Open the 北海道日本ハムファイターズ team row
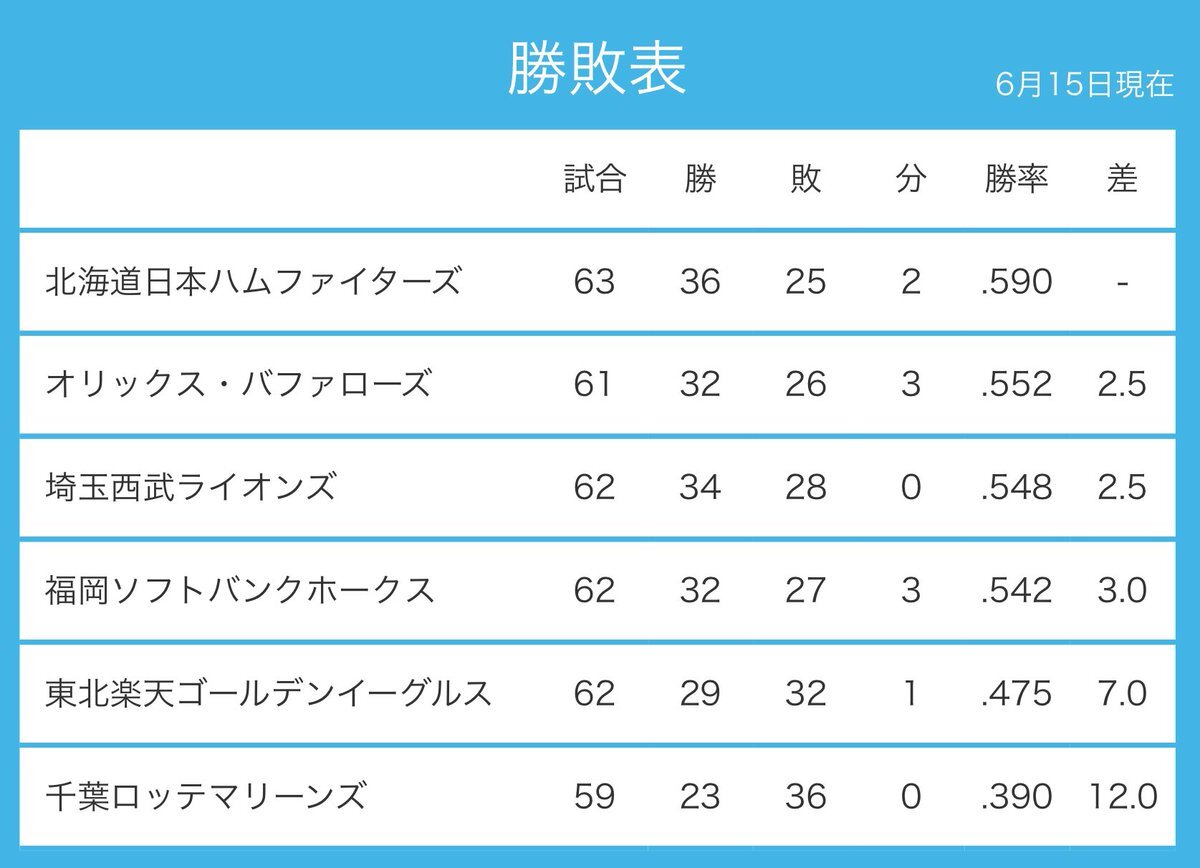The image size is (1200, 868). [598, 282]
